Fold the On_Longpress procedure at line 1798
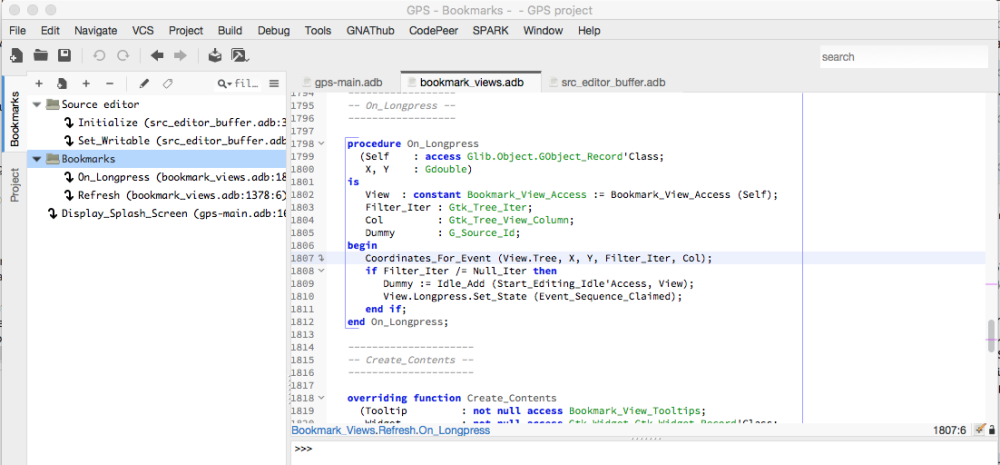1000x465 pixels. [x=320, y=144]
